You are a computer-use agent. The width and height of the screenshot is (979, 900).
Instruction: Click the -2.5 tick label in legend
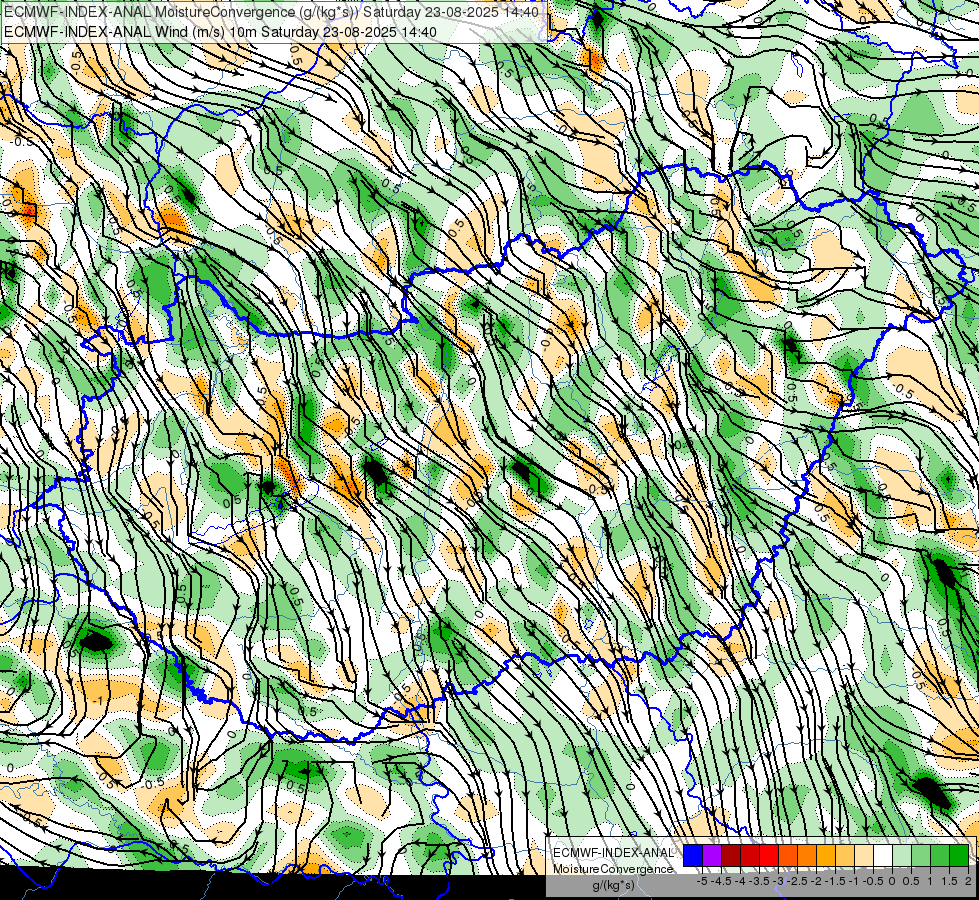797,881
